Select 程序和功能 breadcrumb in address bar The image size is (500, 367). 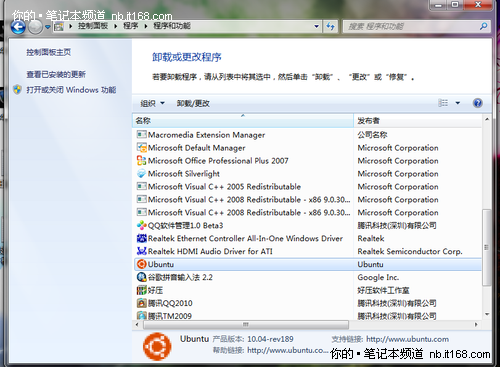172,26
